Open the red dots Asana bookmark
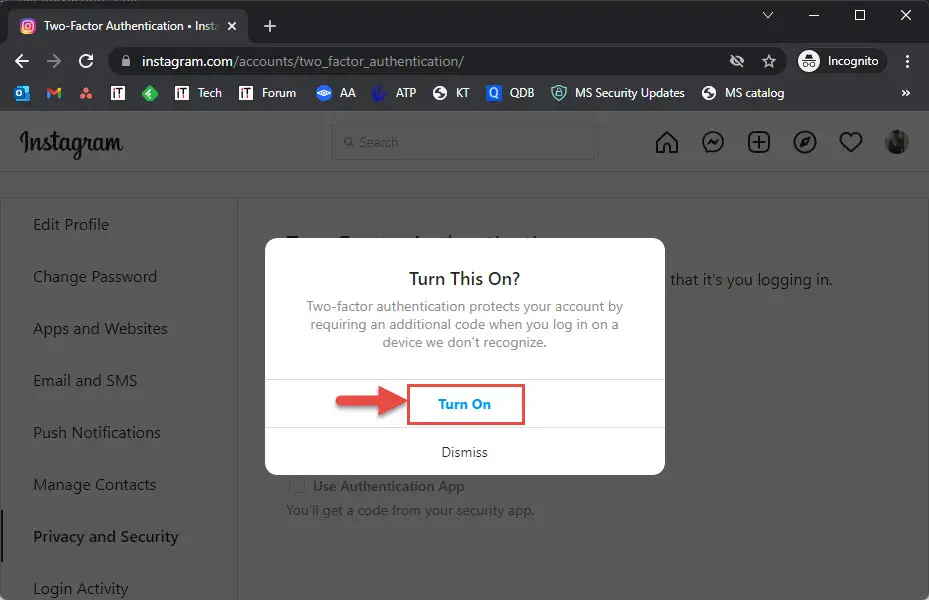 click(86, 93)
